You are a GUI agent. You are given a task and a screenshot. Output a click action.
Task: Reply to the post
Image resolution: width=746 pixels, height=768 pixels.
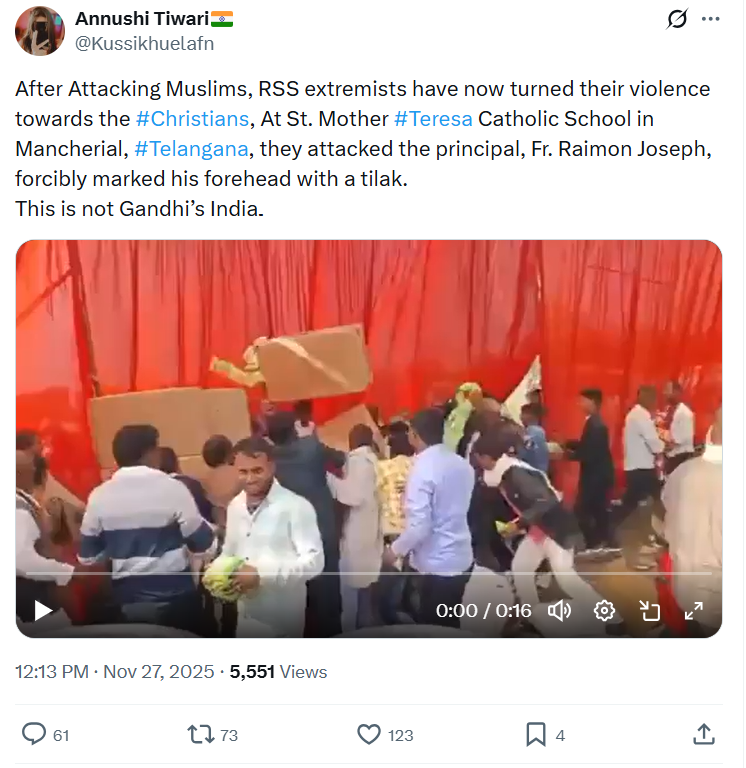(x=35, y=734)
